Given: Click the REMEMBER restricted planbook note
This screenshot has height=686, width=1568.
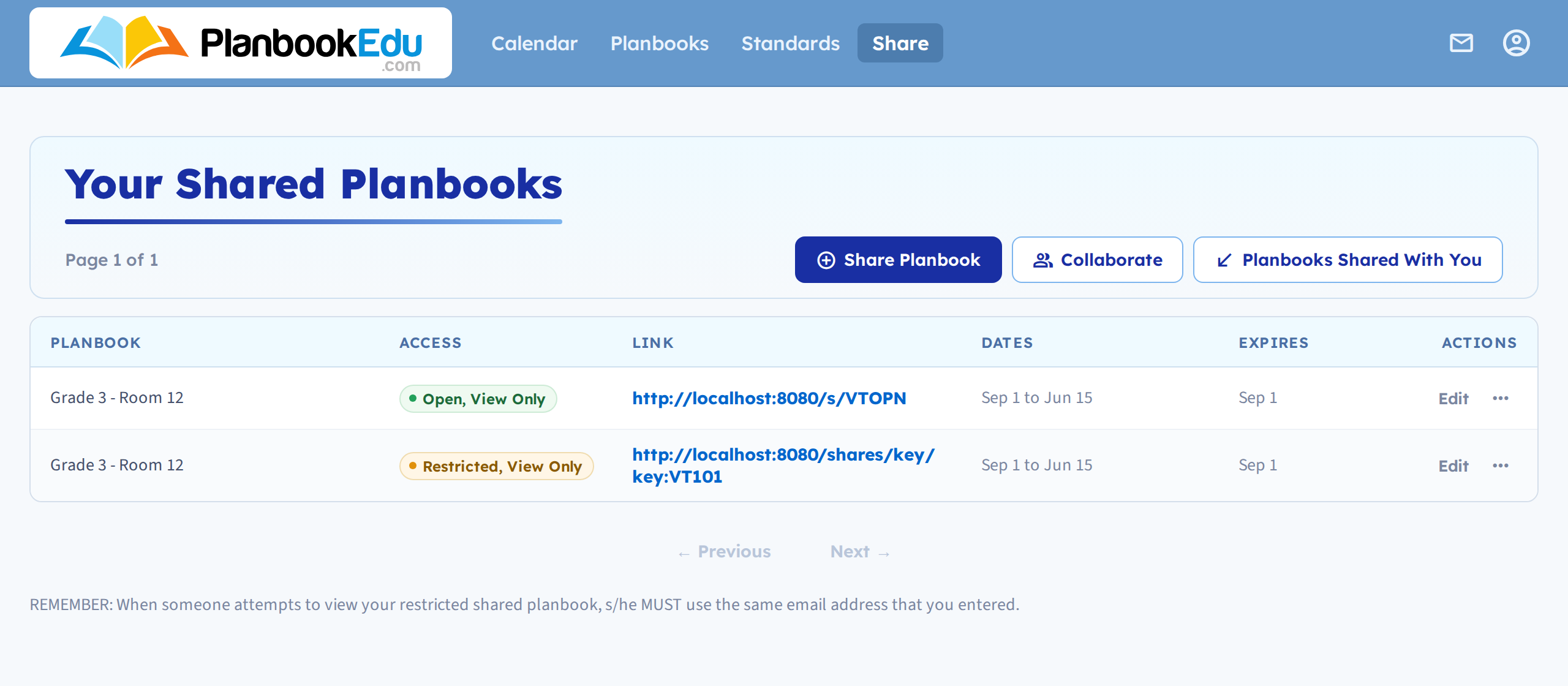Looking at the screenshot, I should pos(524,605).
